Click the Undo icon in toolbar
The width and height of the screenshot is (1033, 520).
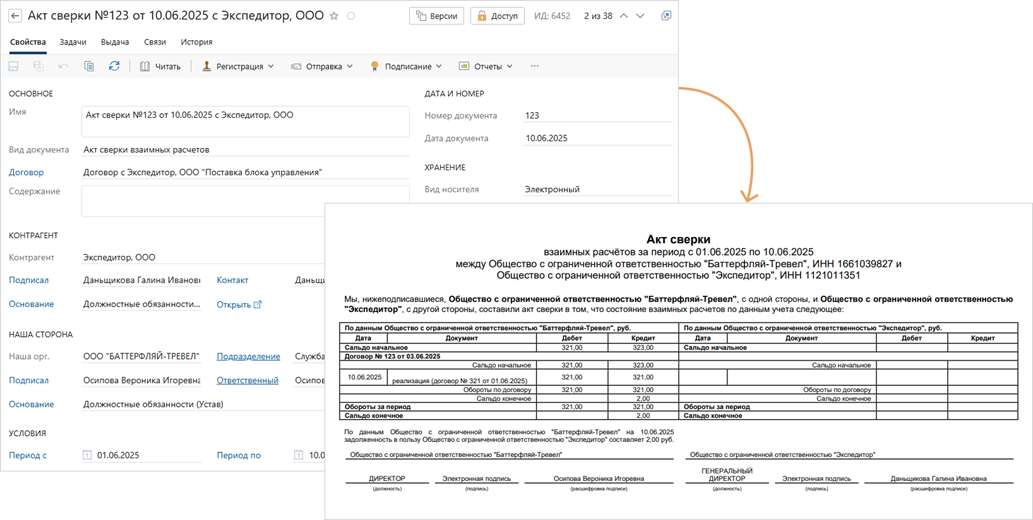tap(64, 66)
